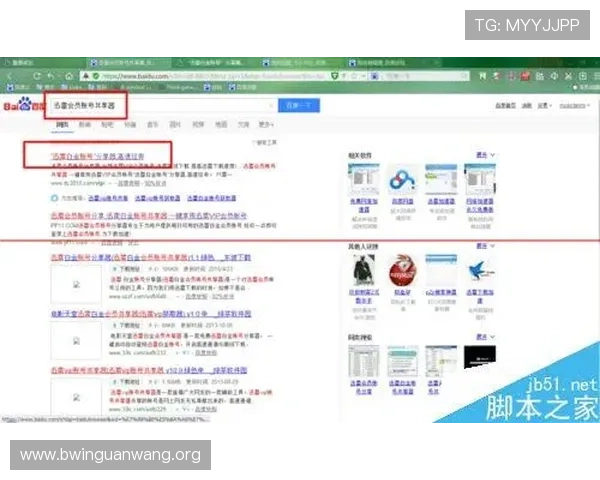Click the green security shield in address bar
This screenshot has height=480, width=600.
(96, 76)
